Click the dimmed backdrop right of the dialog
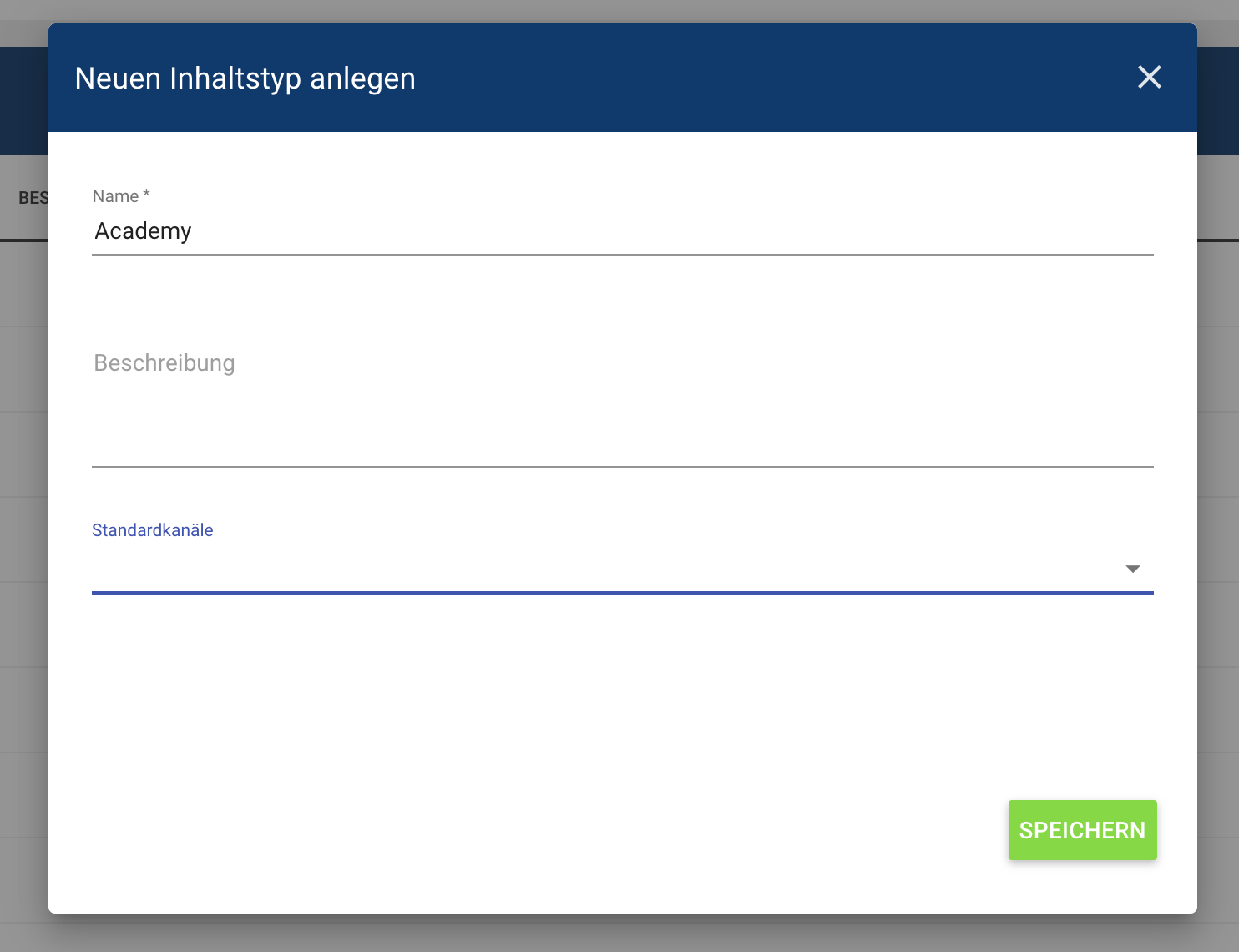This screenshot has width=1239, height=952. pyautogui.click(x=1218, y=501)
